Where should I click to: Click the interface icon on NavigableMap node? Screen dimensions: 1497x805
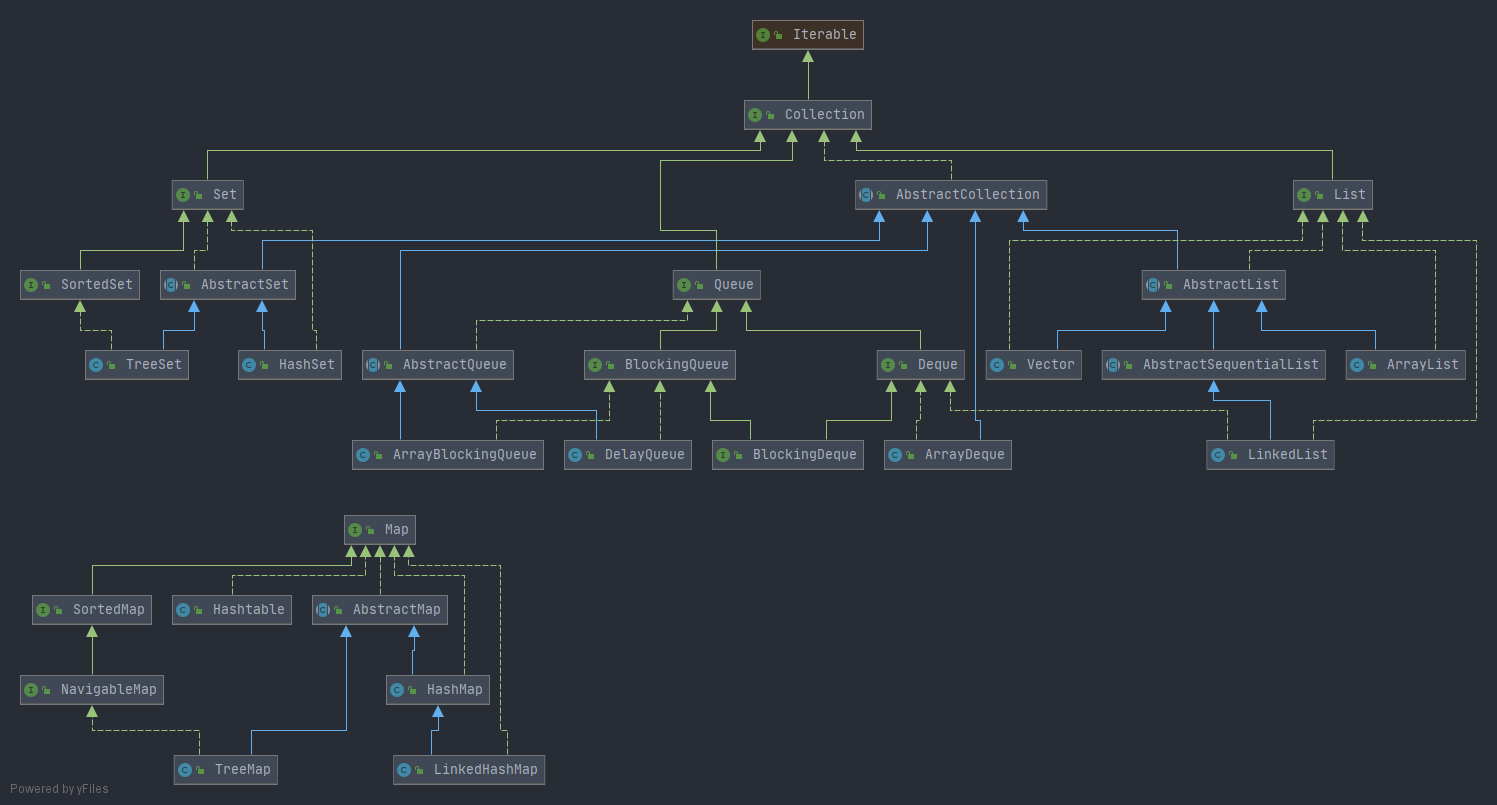(x=31, y=690)
